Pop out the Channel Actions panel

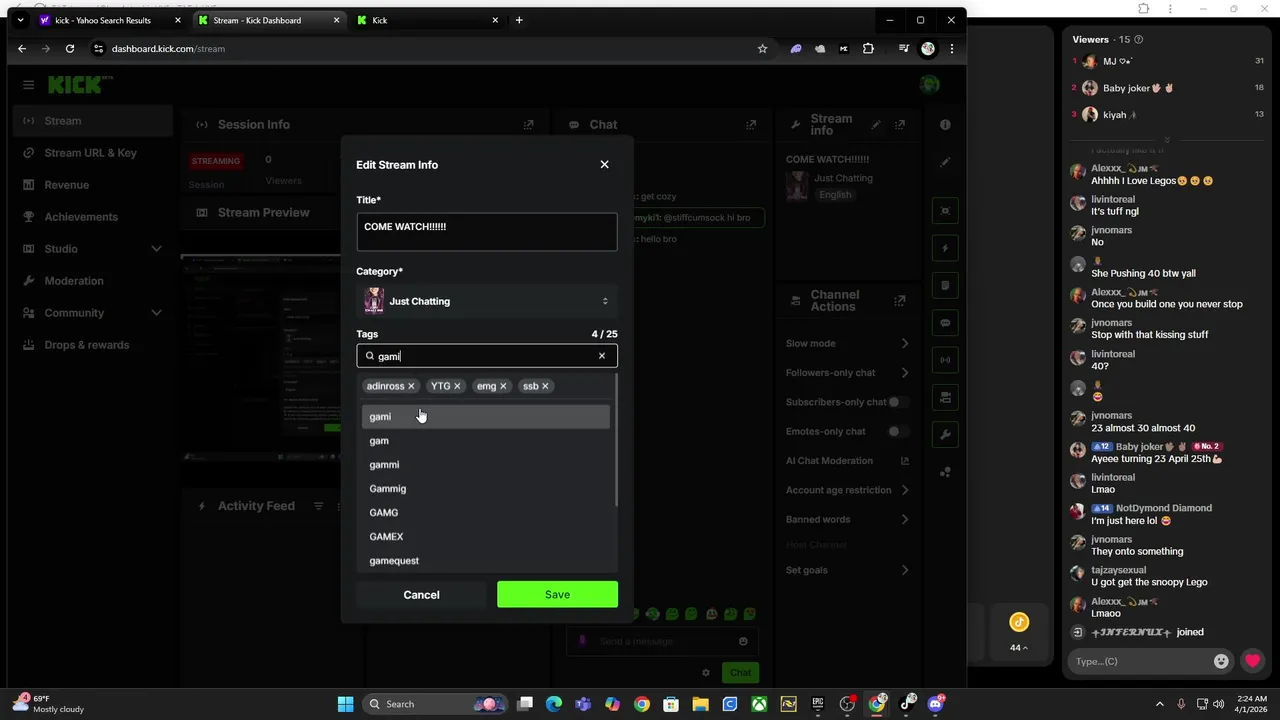coord(900,300)
